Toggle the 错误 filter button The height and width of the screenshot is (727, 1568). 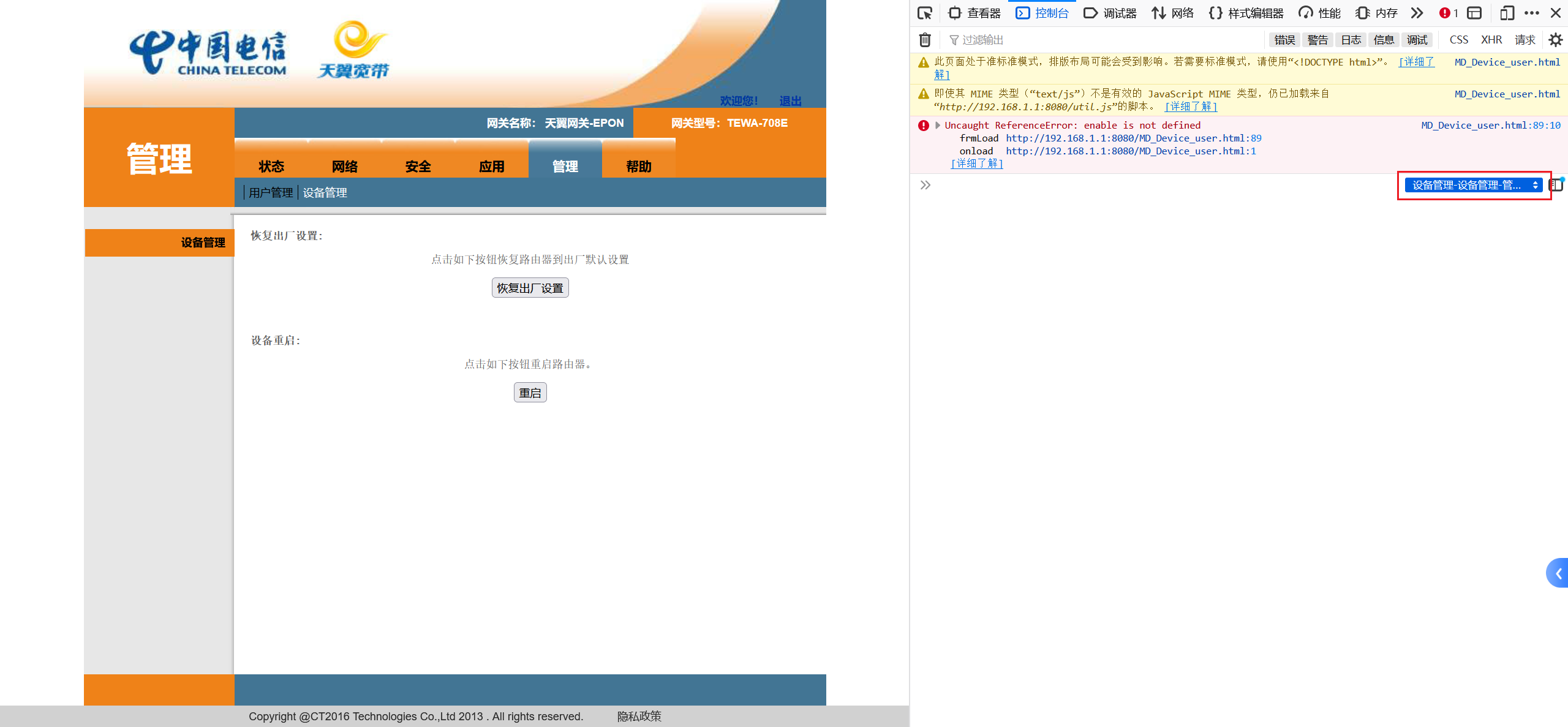click(1284, 40)
